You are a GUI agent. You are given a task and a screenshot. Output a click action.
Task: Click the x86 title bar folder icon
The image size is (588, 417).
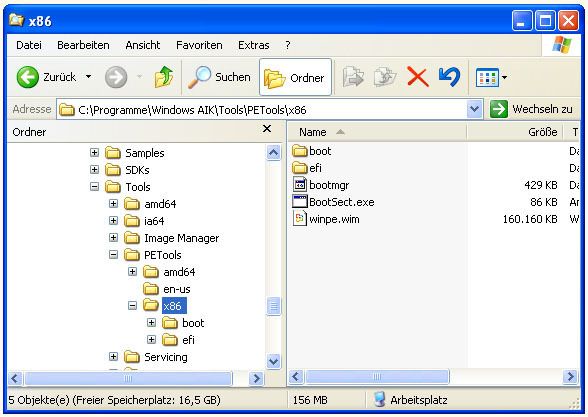tap(16, 20)
